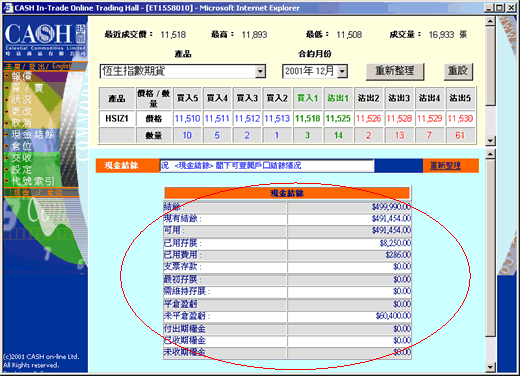
Task: Open the 代號索引 code index menu item
Action: (33, 181)
